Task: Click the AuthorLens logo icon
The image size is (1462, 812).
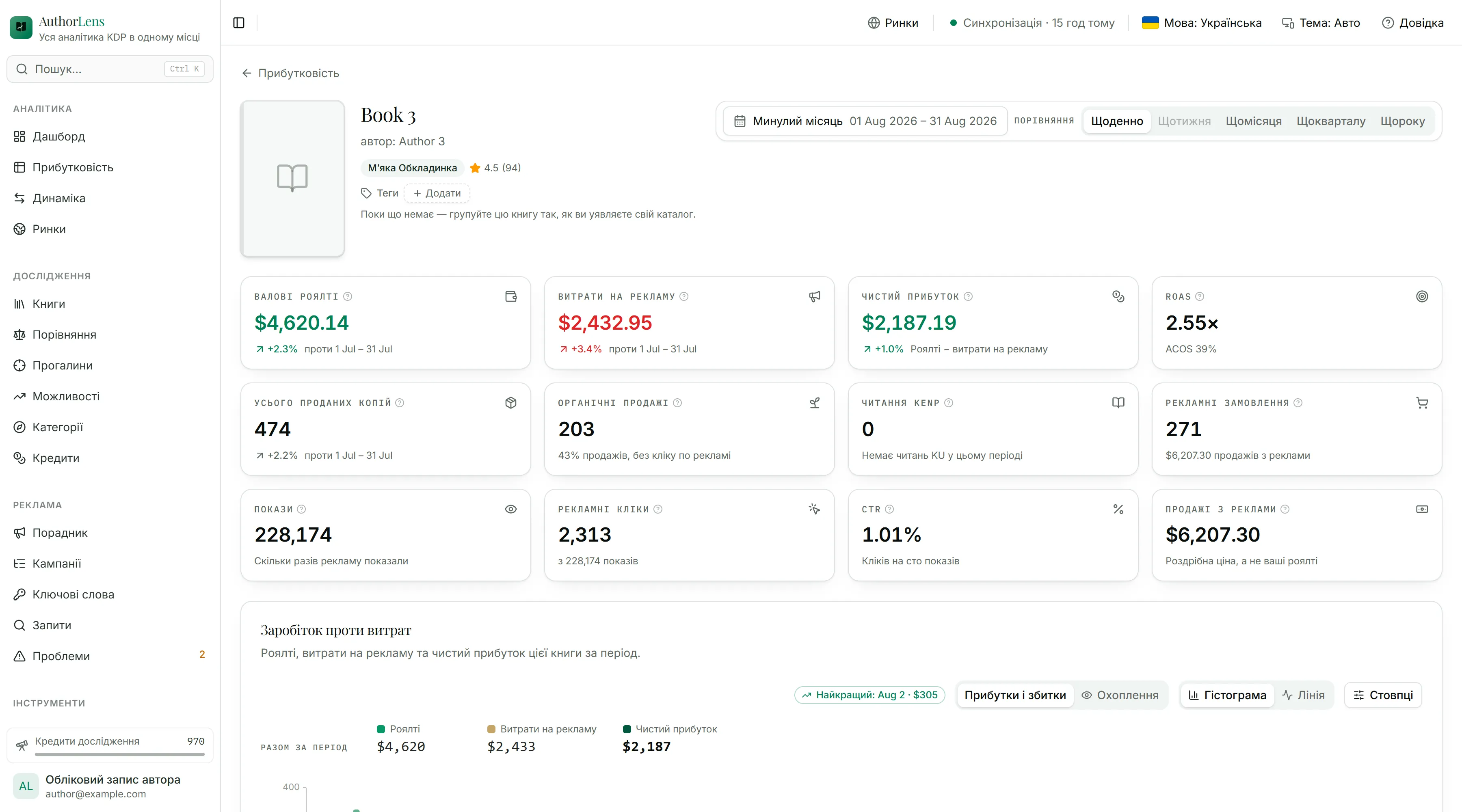Action: point(21,27)
